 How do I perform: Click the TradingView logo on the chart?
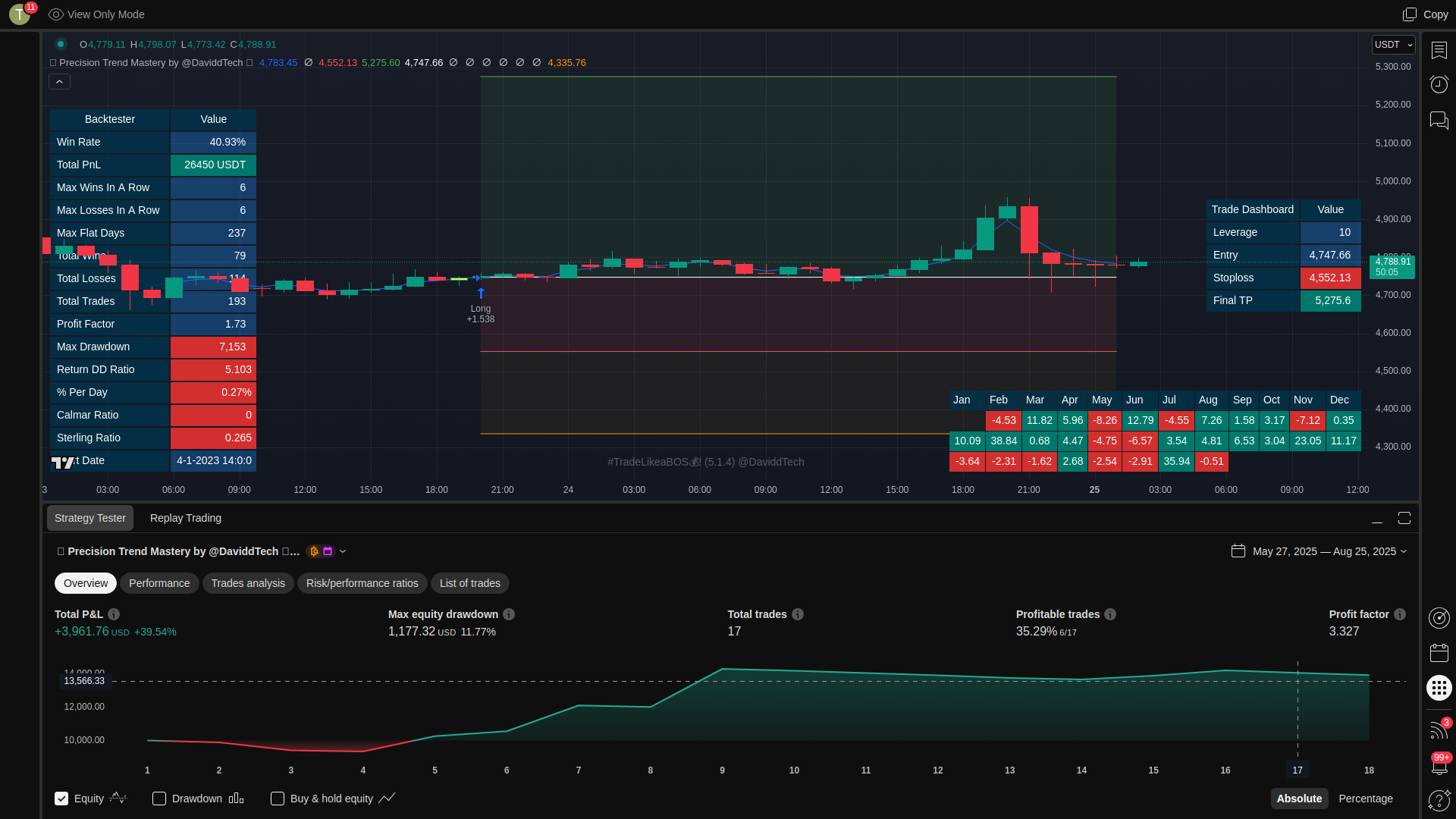click(x=63, y=462)
